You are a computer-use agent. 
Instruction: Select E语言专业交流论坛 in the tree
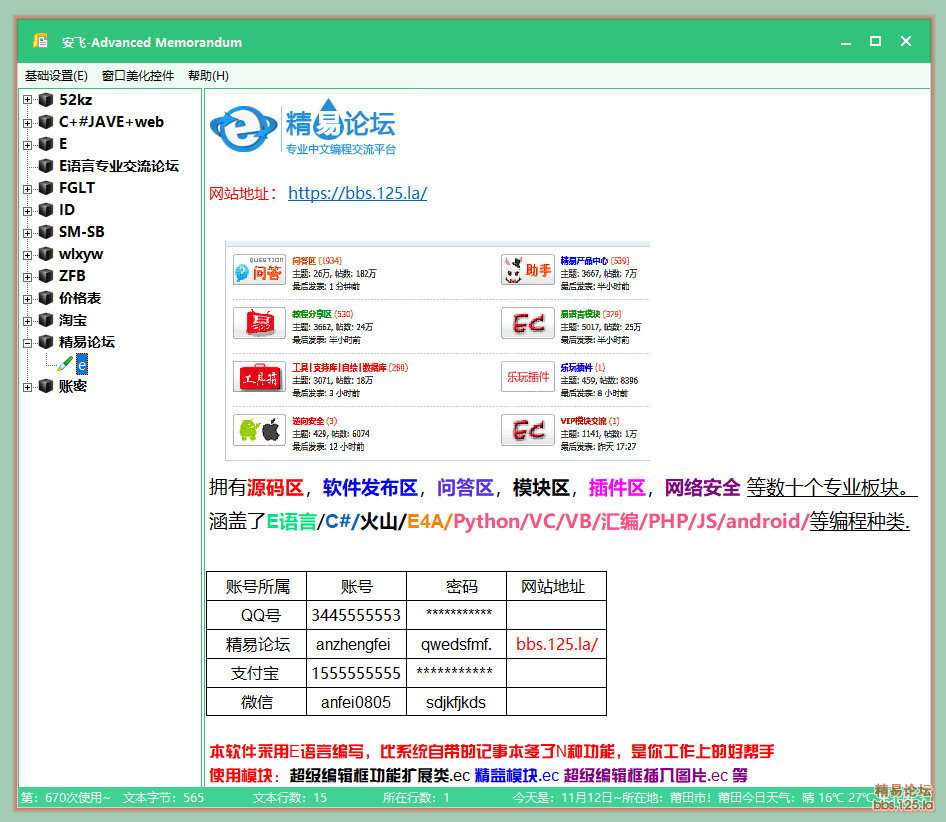pyautogui.click(x=118, y=166)
